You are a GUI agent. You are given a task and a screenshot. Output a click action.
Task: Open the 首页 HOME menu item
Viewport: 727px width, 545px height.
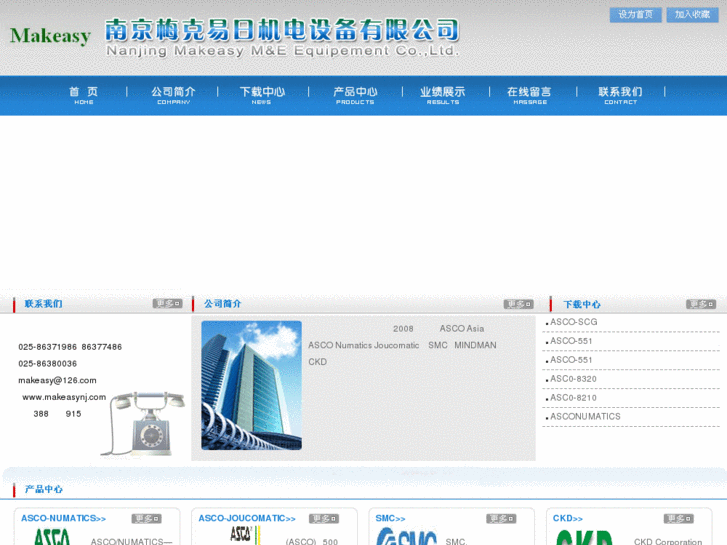click(x=83, y=95)
